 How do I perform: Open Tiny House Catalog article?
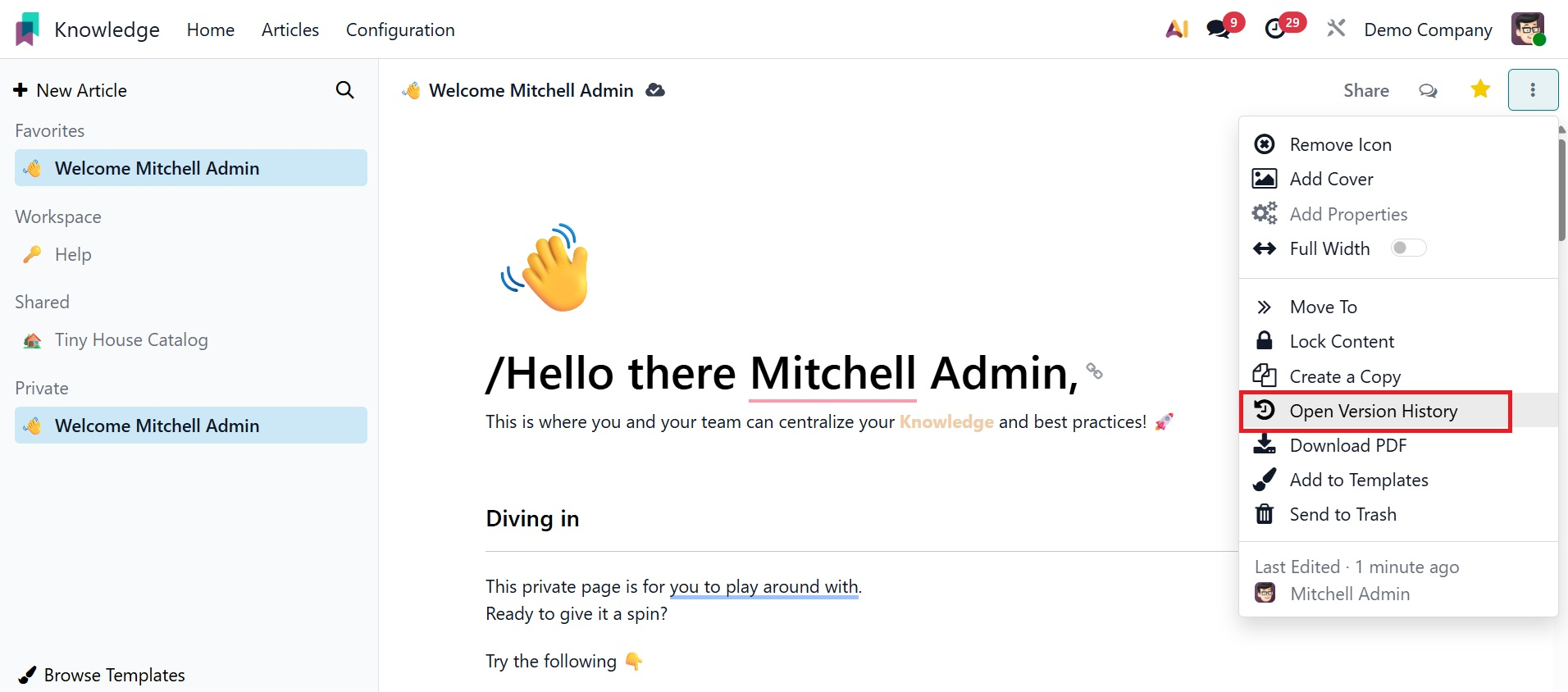pyautogui.click(x=131, y=339)
